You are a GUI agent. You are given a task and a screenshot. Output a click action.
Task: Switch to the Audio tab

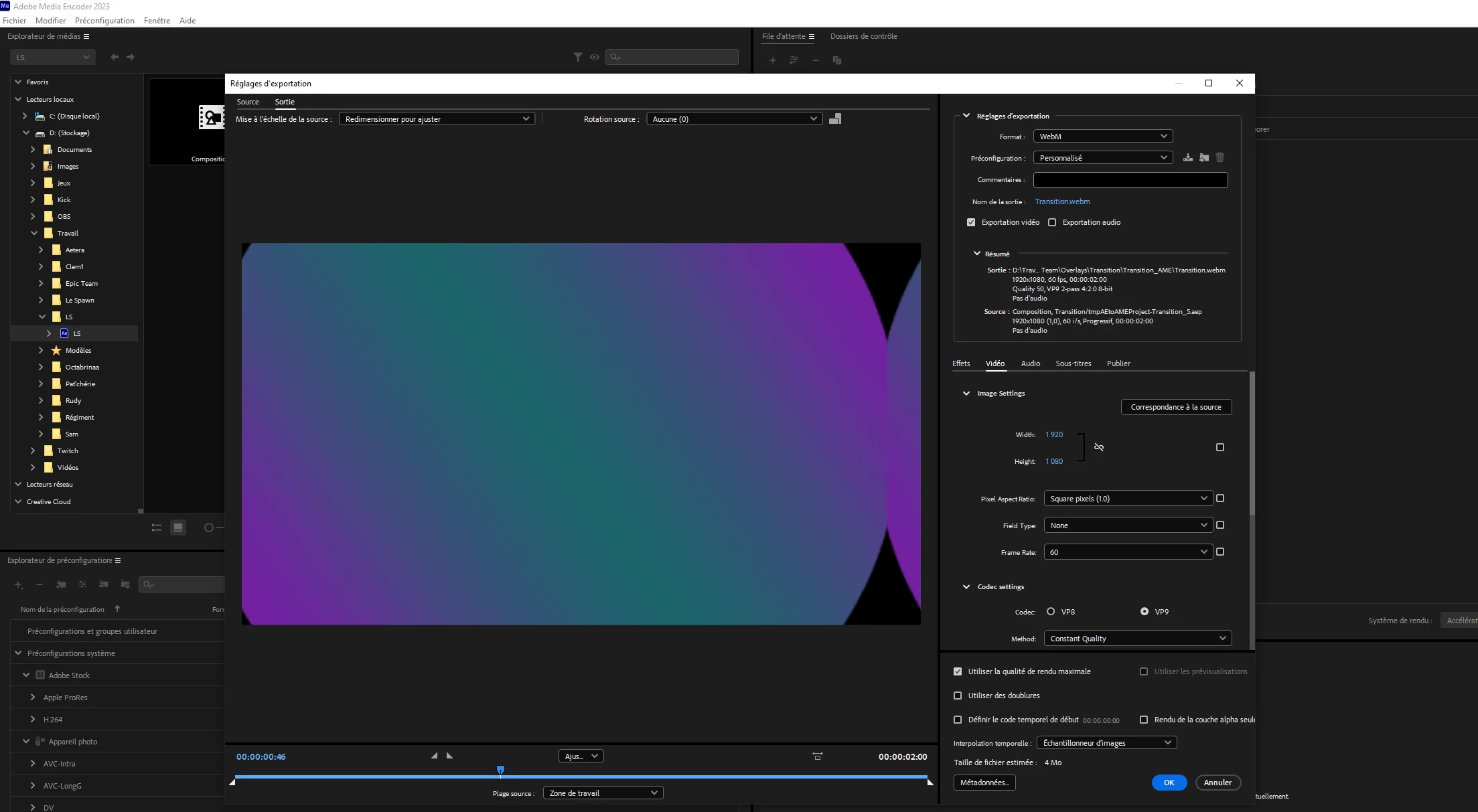click(1030, 363)
